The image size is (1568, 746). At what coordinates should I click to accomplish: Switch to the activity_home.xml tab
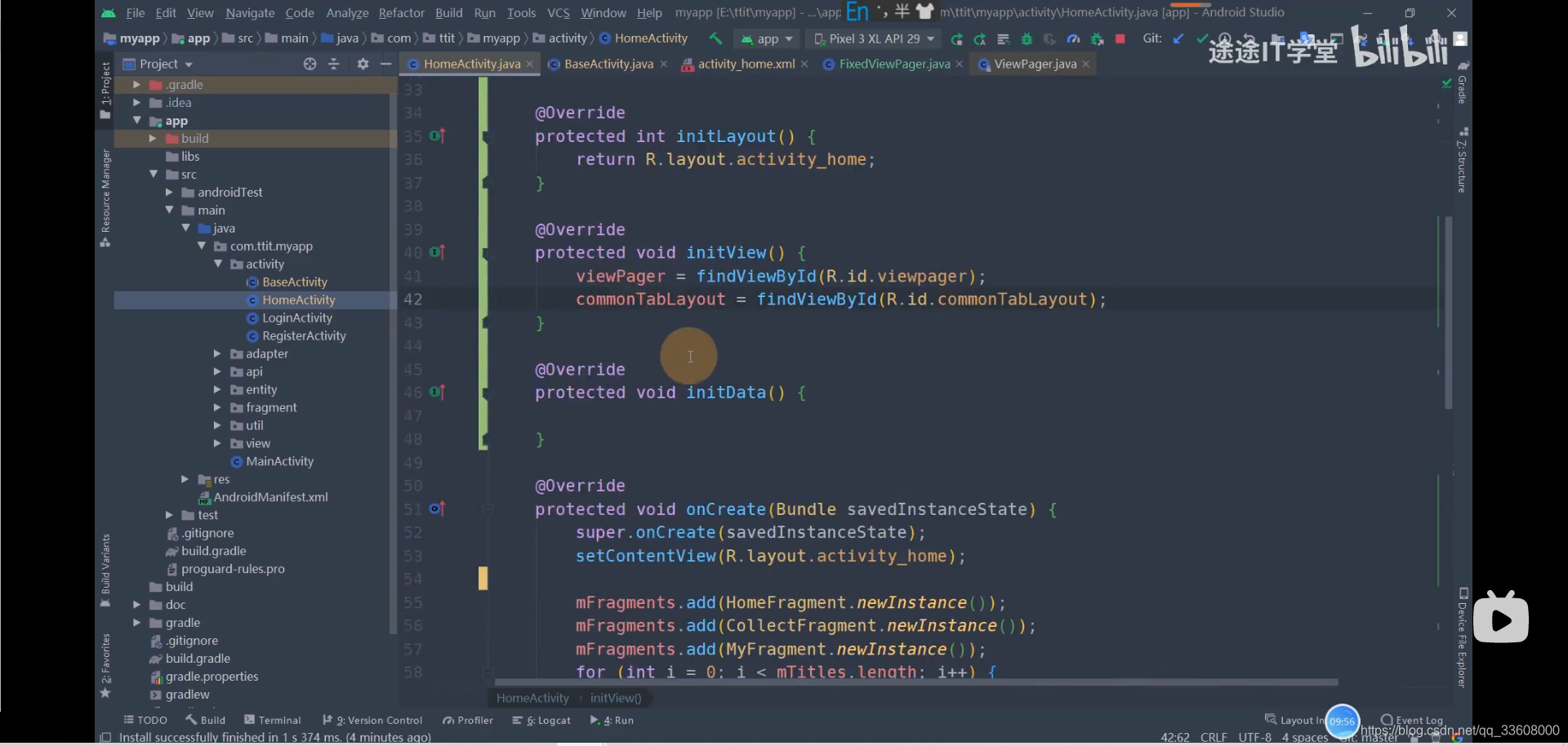[746, 64]
